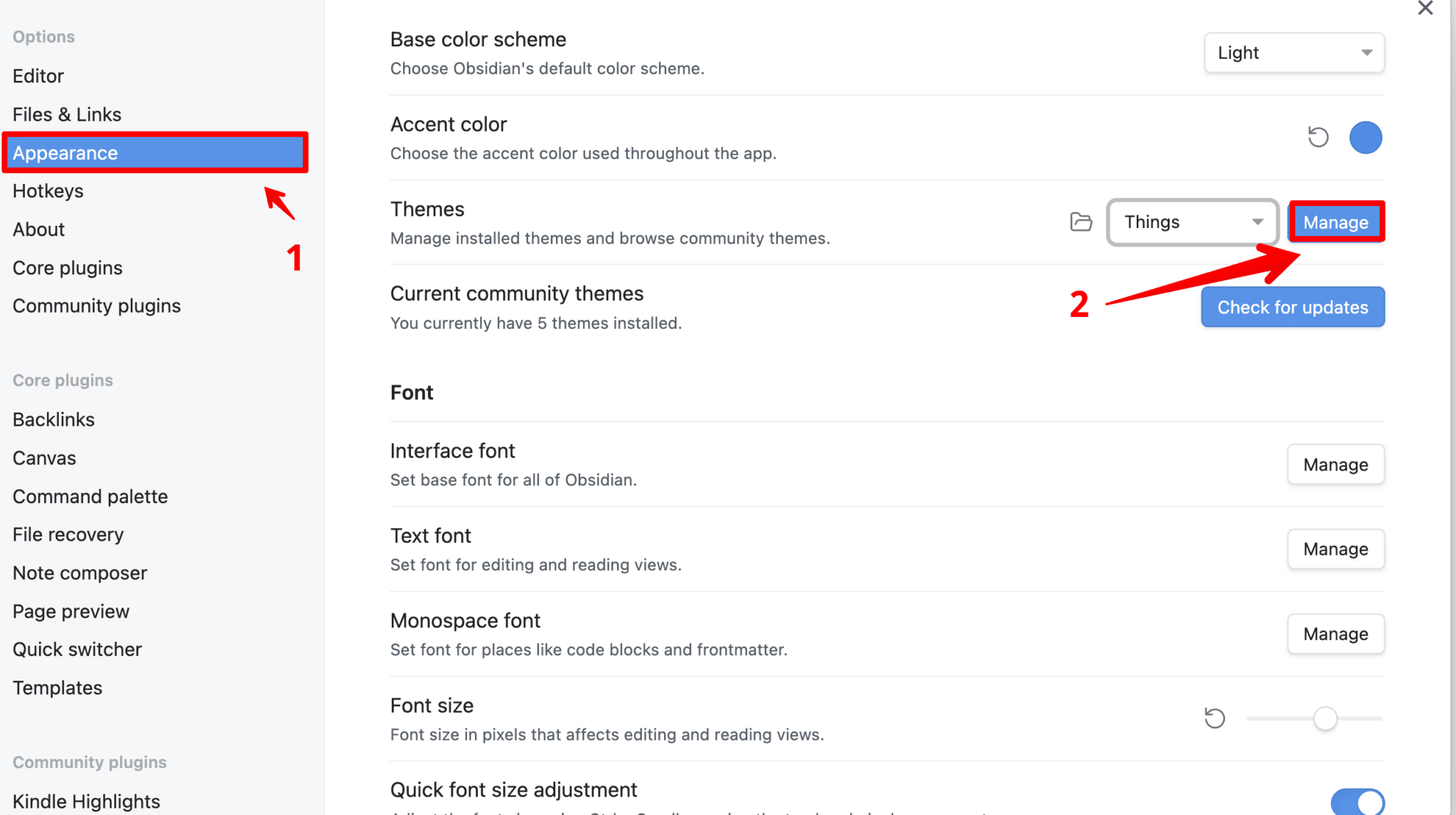Open the Editor settings section
This screenshot has height=815, width=1456.
click(38, 75)
